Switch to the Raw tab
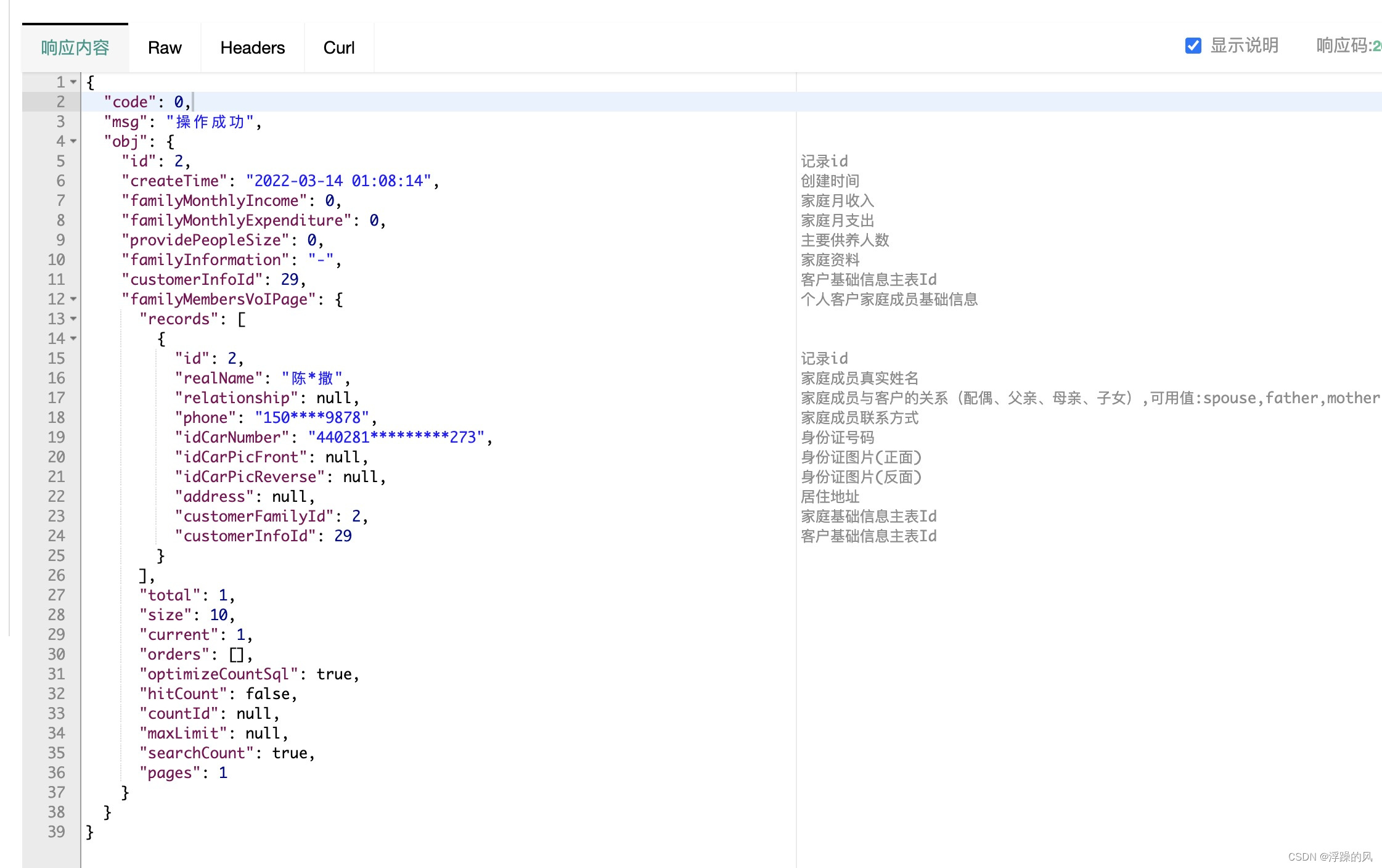1382x868 pixels. [x=165, y=47]
